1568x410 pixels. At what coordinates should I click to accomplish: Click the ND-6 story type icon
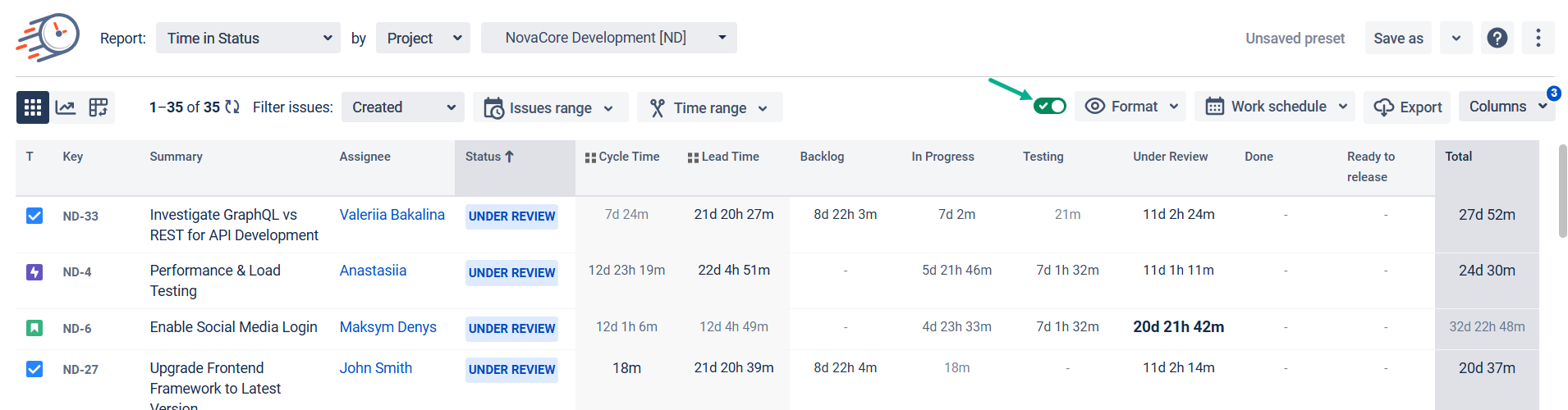34,328
